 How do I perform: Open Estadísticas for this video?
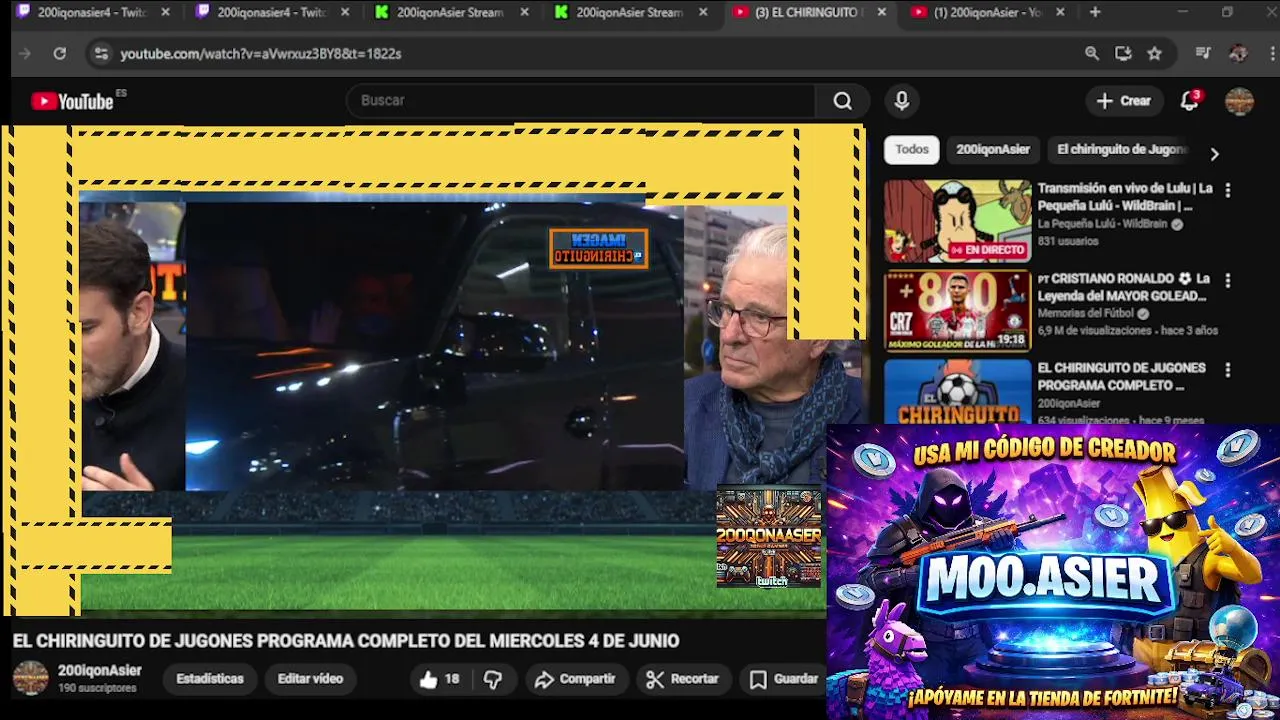tap(210, 679)
